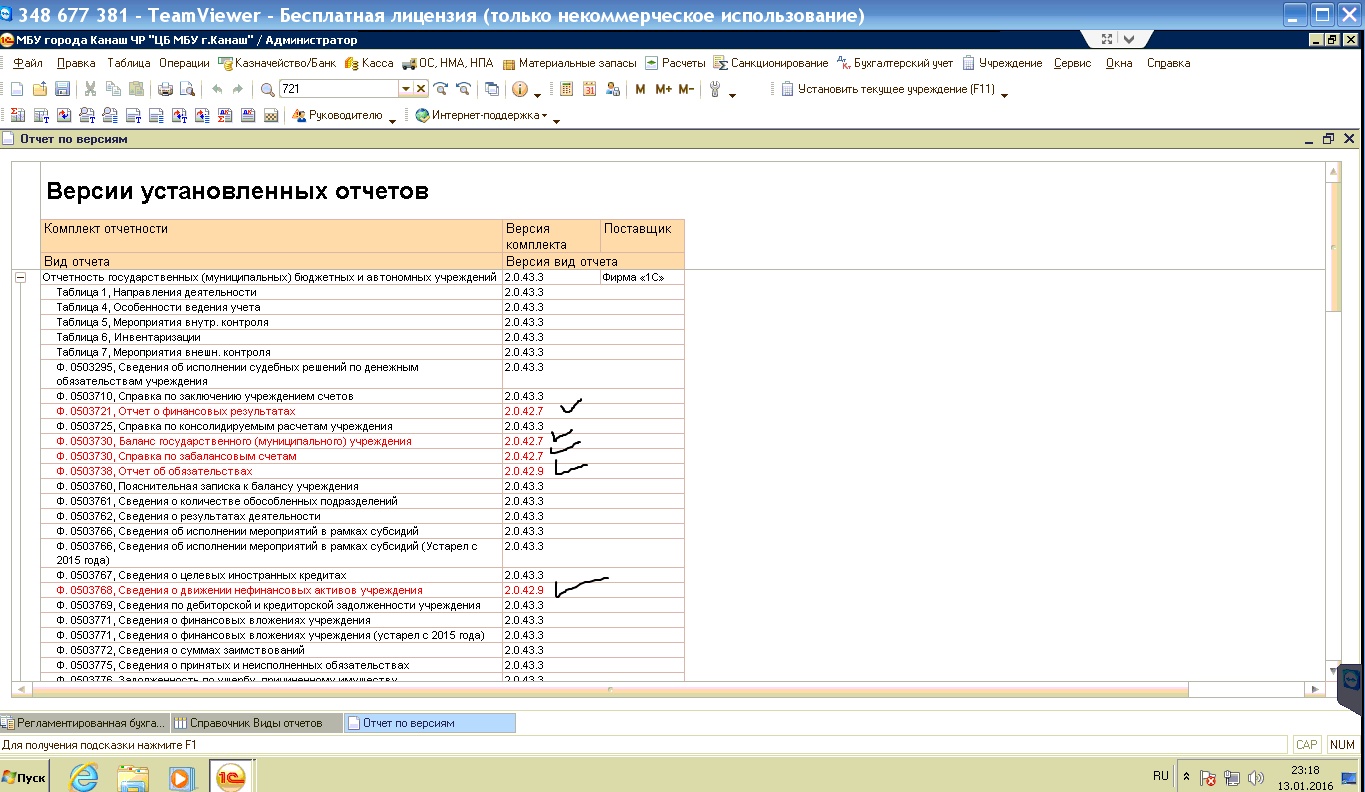1365x792 pixels.
Task: Open the Print Preview icon
Action: 186,89
